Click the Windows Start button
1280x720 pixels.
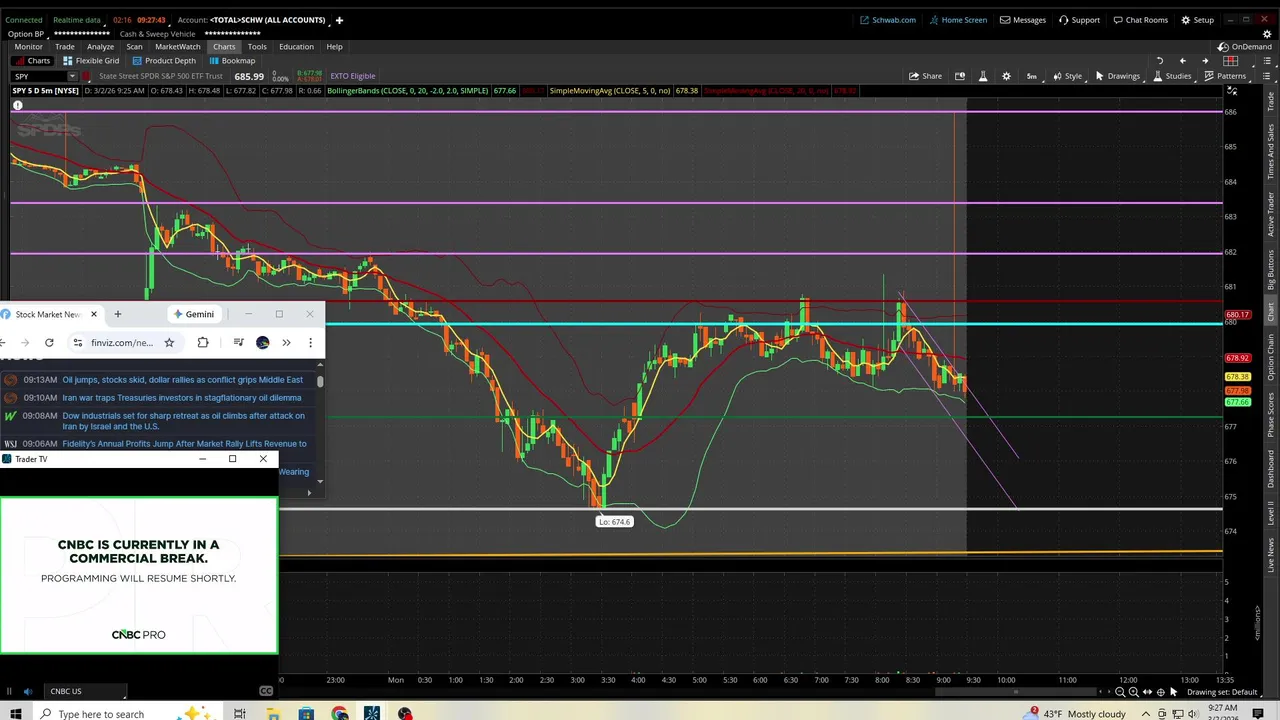[15, 713]
